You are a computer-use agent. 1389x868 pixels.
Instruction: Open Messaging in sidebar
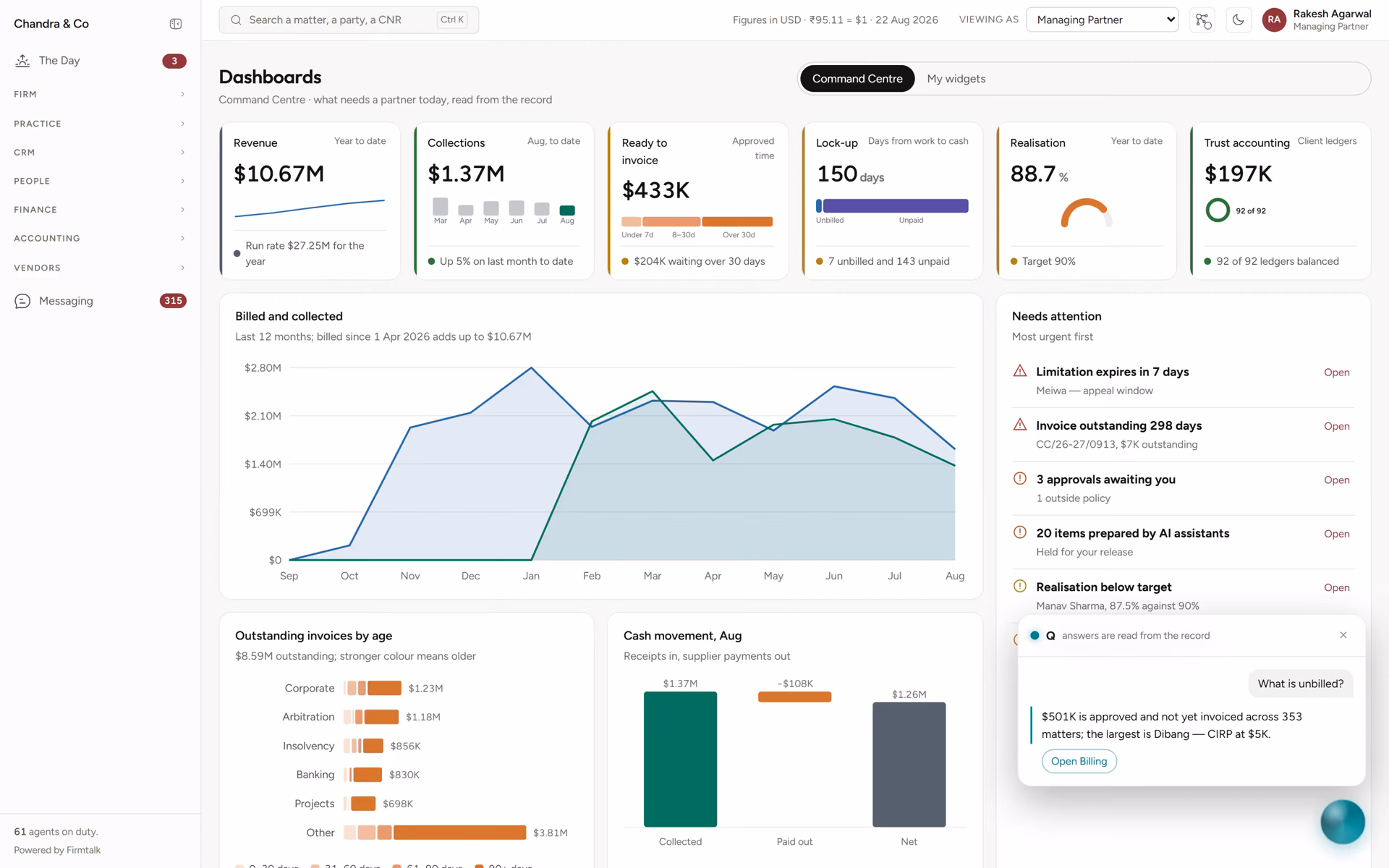(x=100, y=301)
